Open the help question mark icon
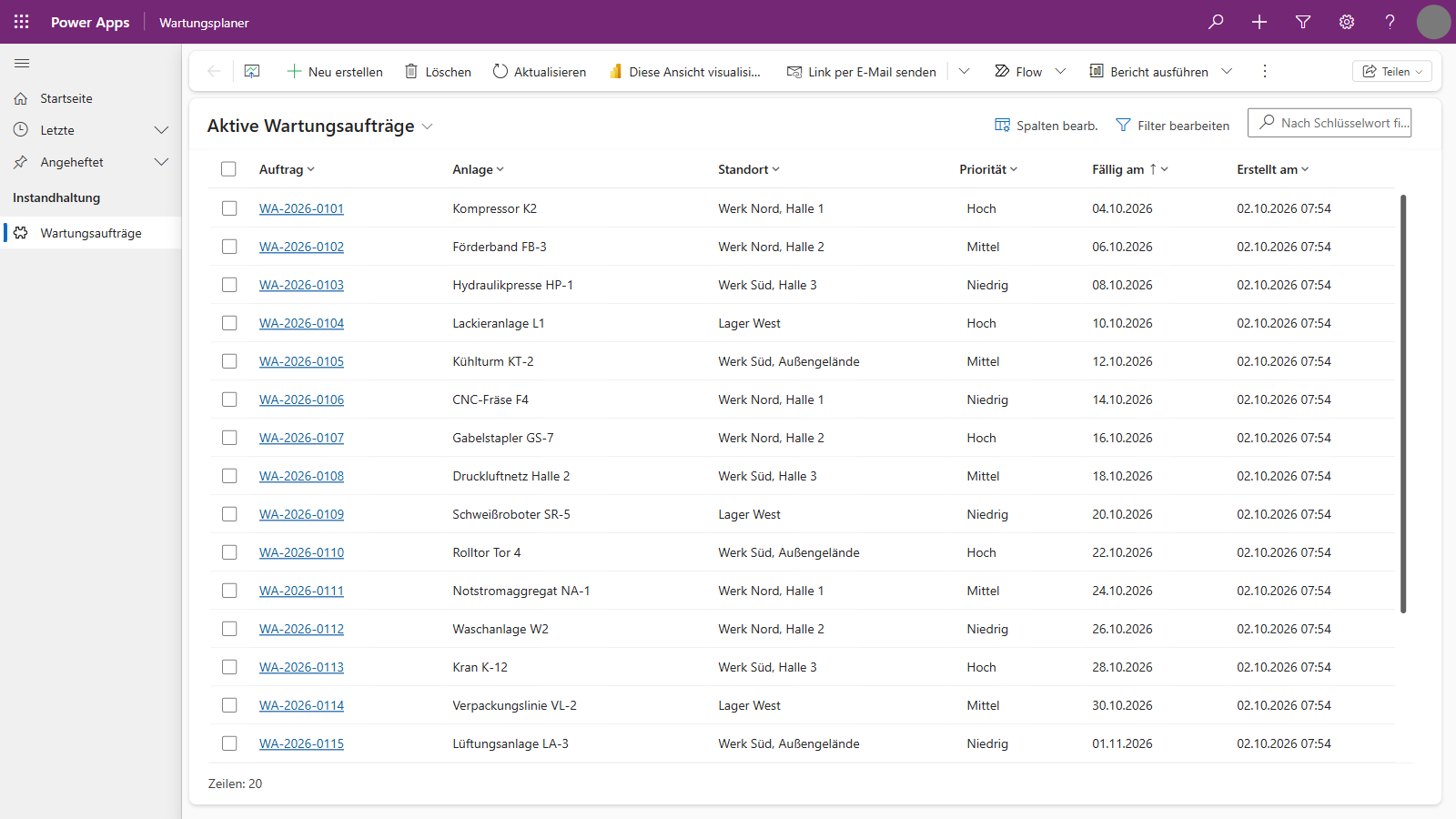The image size is (1456, 819). [1390, 22]
